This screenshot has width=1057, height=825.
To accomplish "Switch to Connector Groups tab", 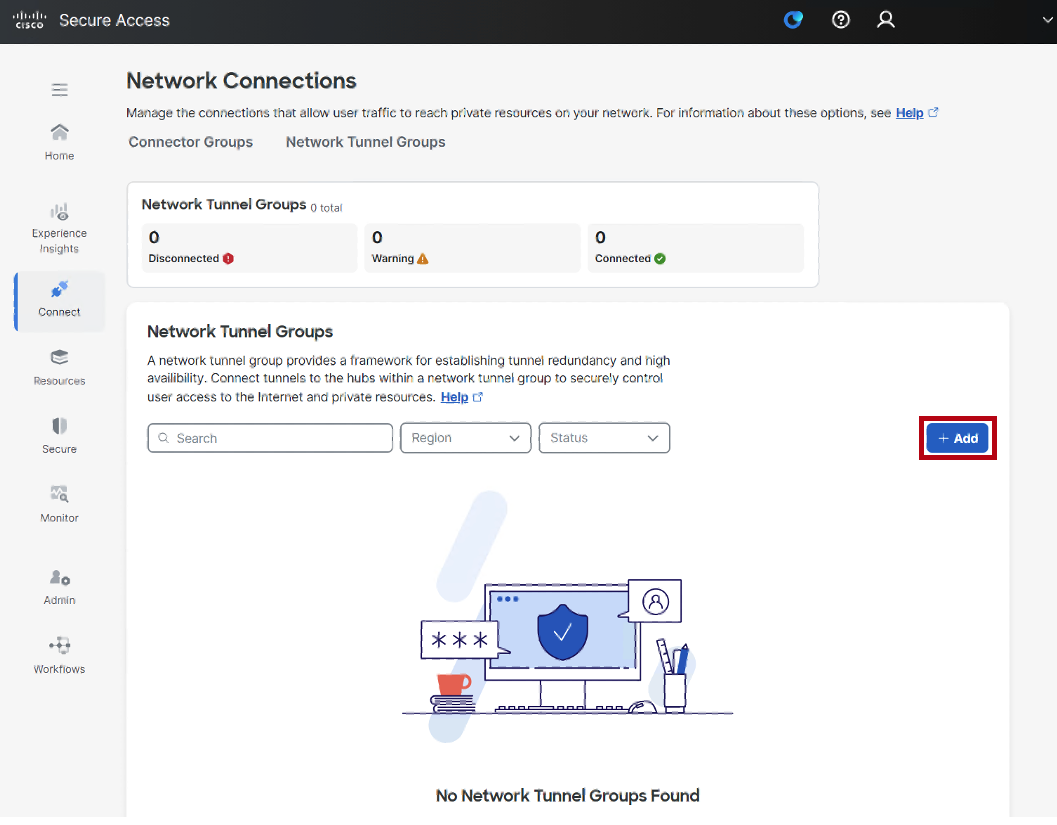I will point(191,142).
